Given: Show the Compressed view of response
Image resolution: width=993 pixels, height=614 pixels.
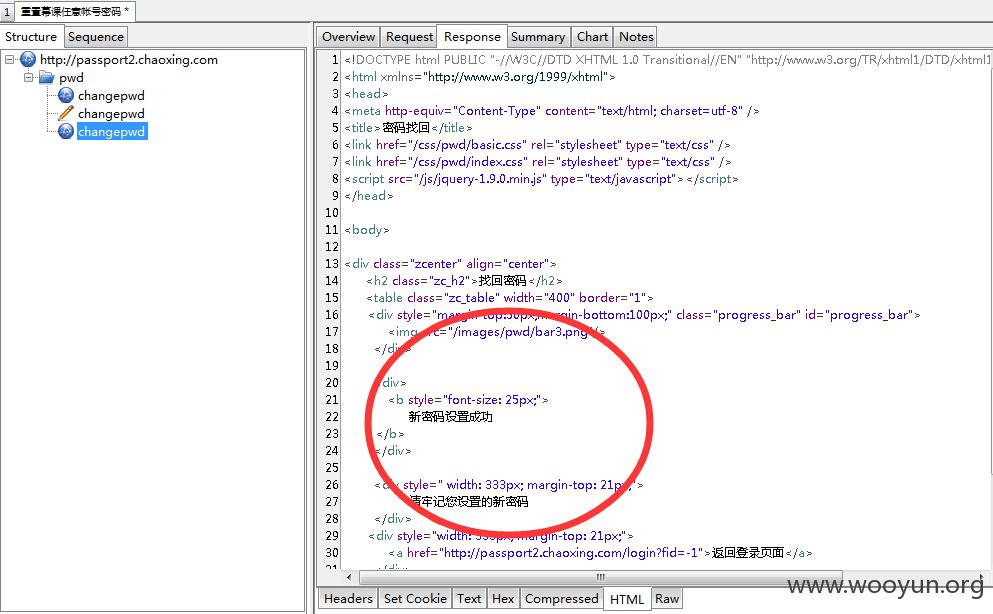Looking at the screenshot, I should (561, 599).
